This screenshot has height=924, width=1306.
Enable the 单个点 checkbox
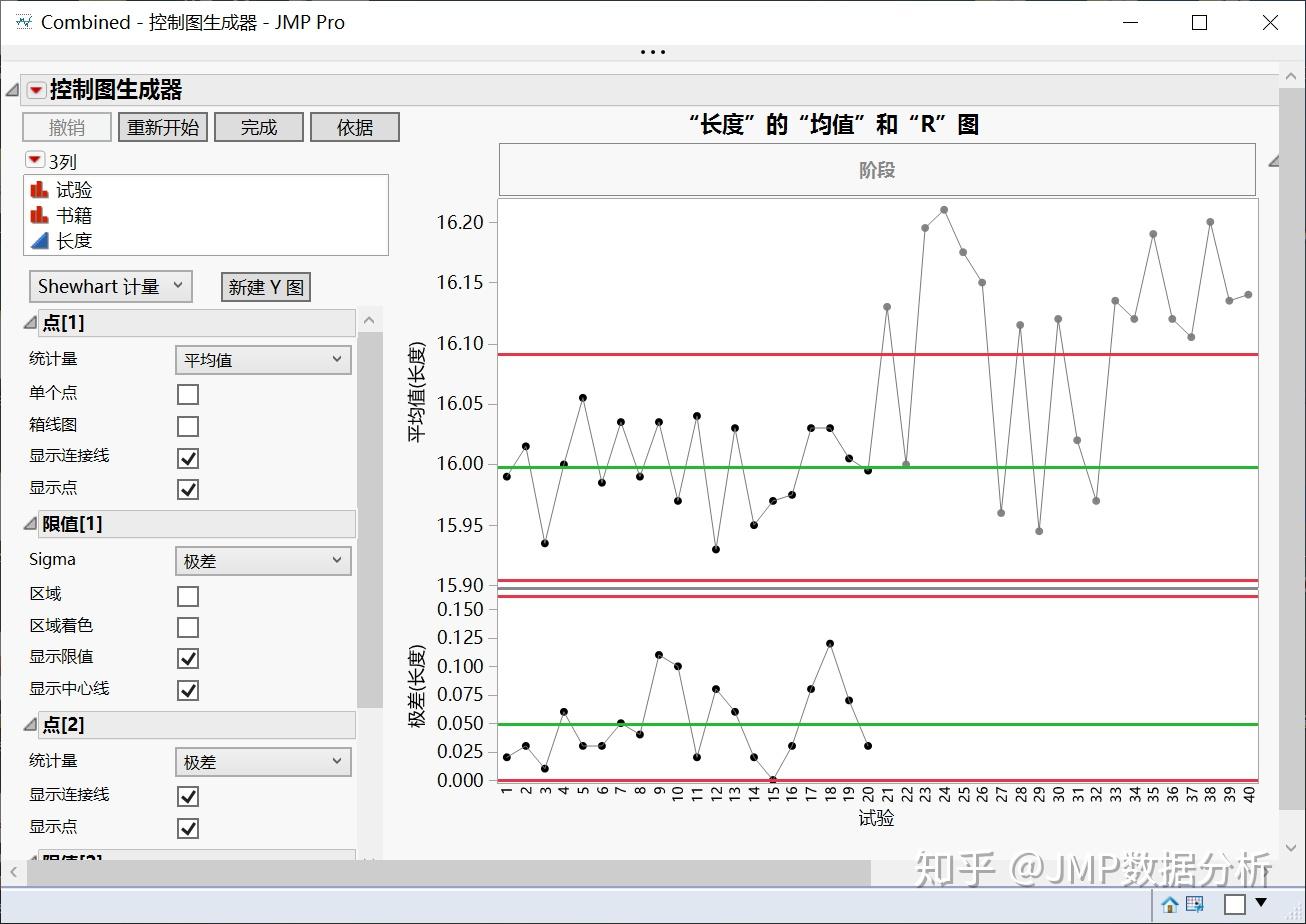point(187,393)
